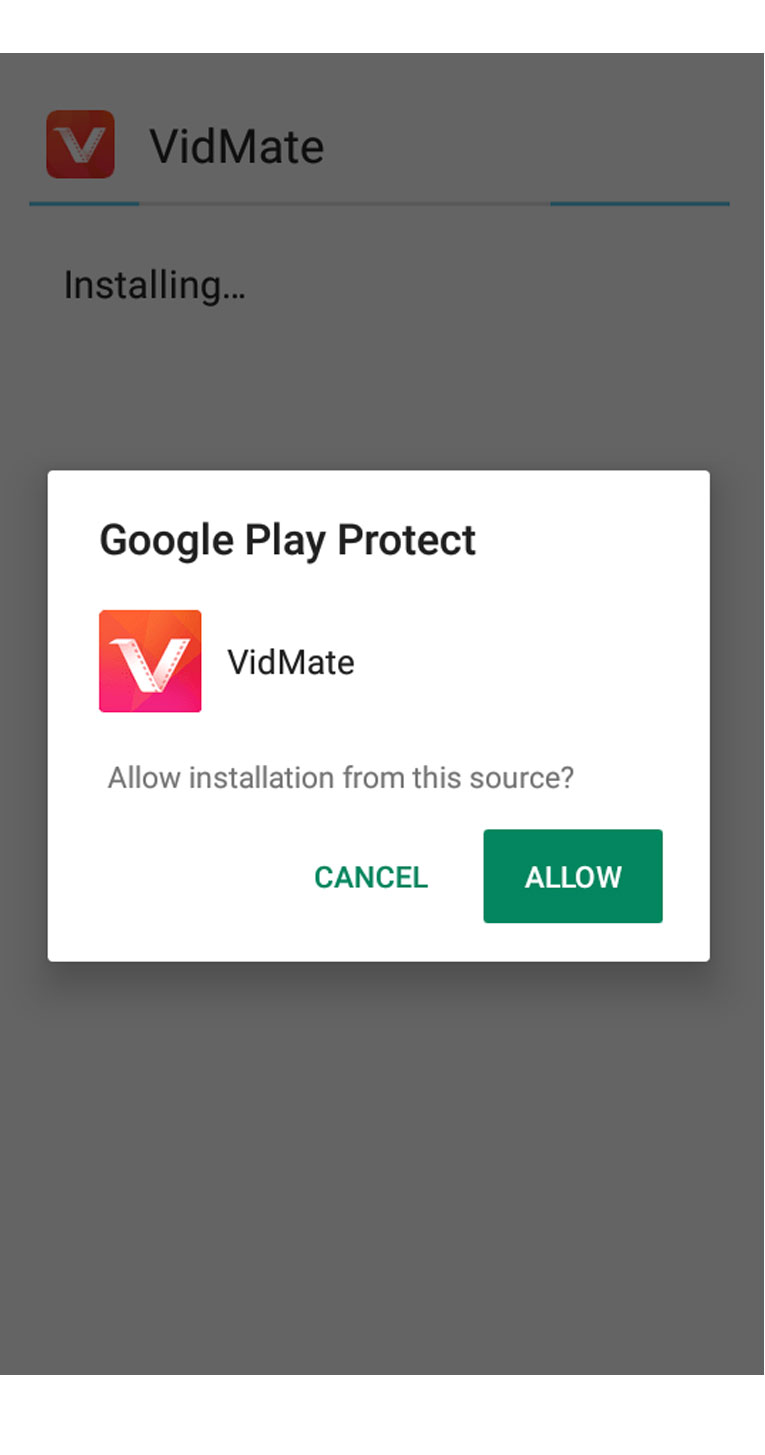Image resolution: width=765 pixels, height=1455 pixels.
Task: Click the gray middle of the progress bar
Action: pyautogui.click(x=345, y=204)
